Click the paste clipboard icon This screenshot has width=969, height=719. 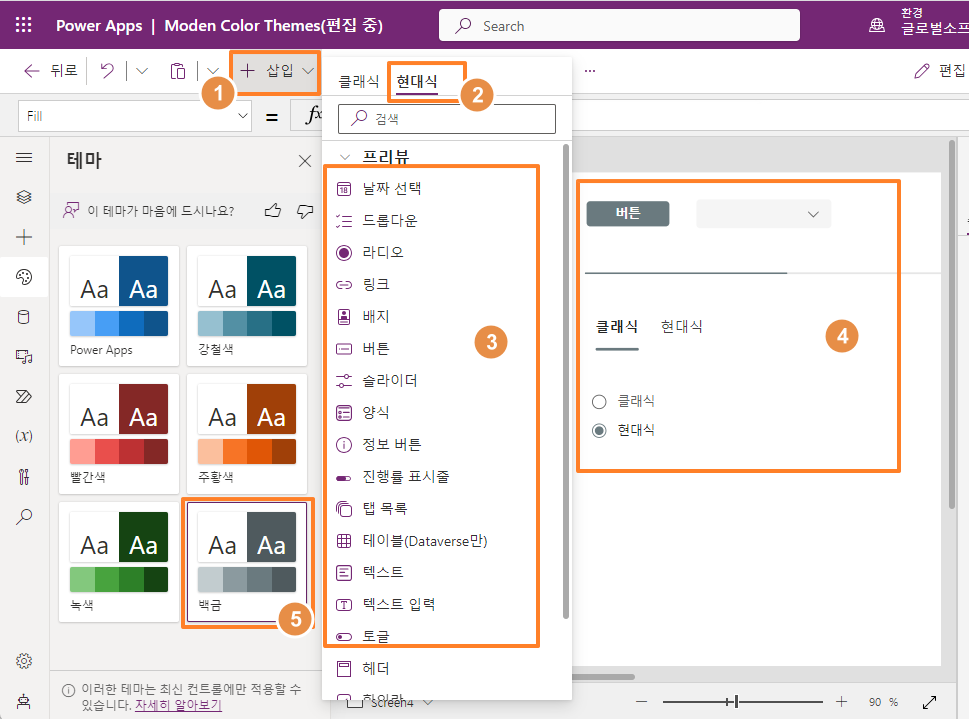(x=177, y=71)
